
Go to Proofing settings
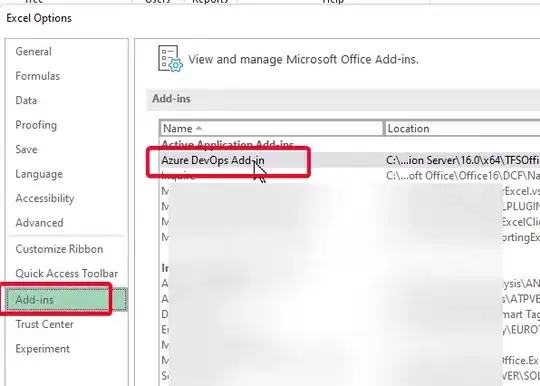point(36,125)
